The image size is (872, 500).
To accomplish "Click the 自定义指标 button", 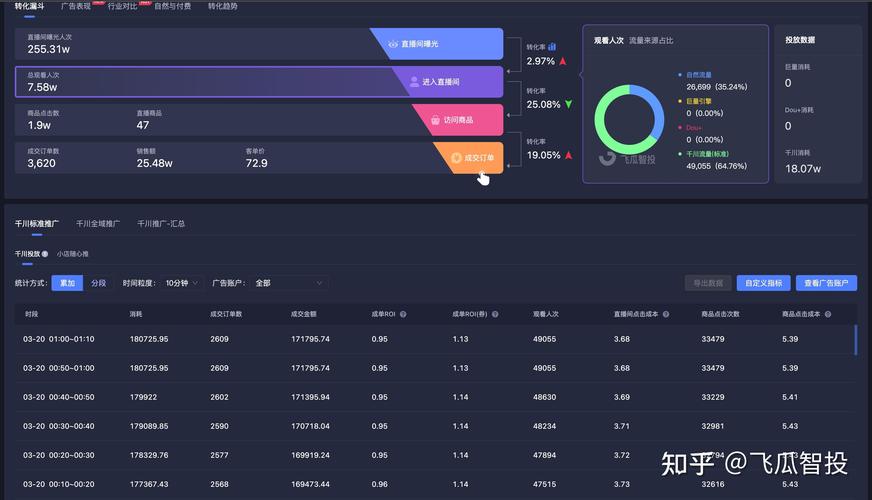I will click(765, 283).
